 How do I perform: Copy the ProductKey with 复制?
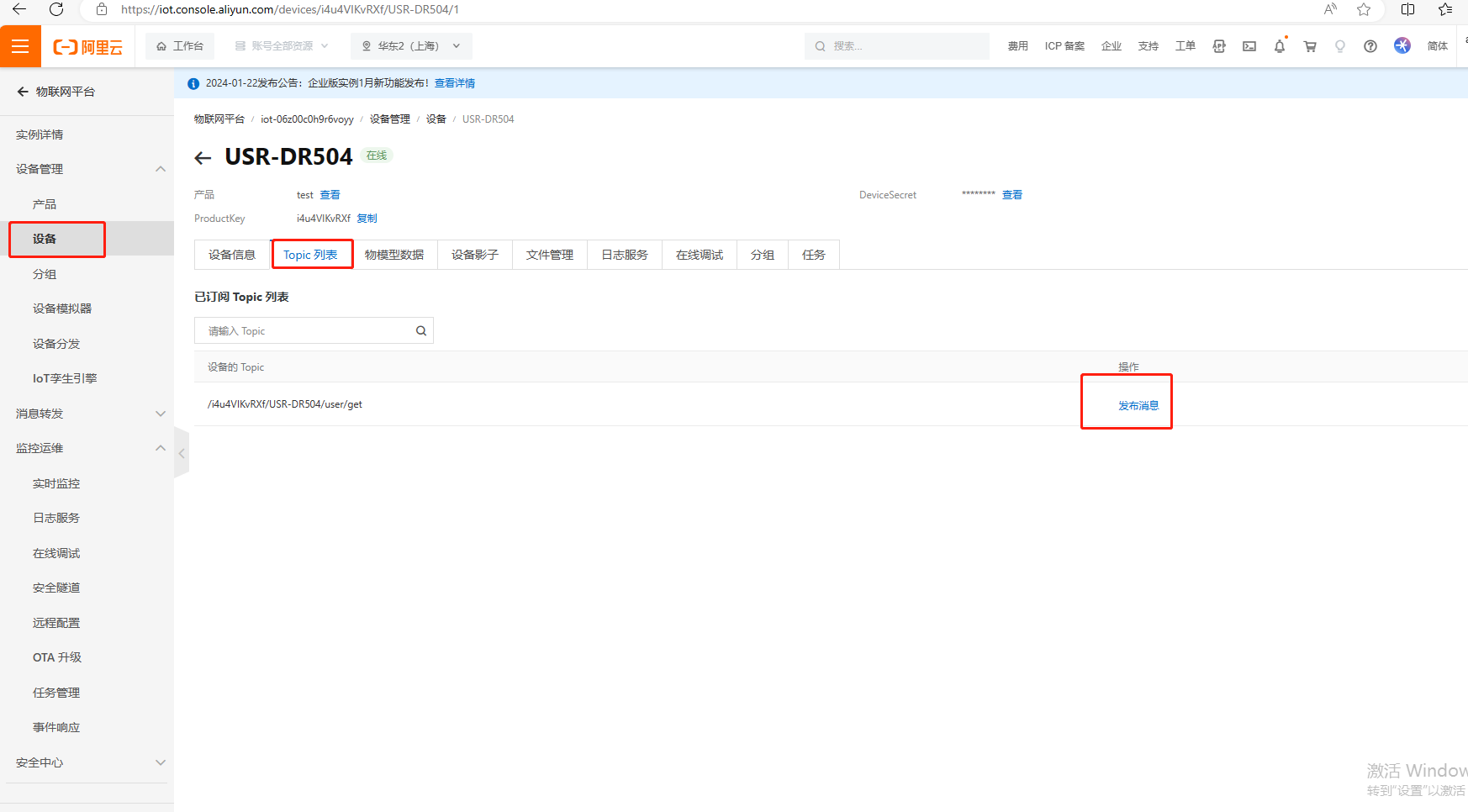tap(367, 219)
